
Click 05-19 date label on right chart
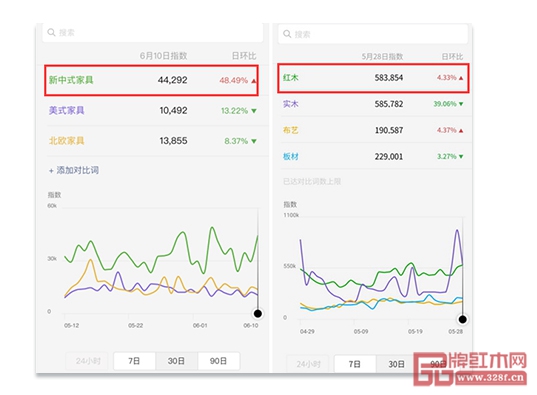415,332
